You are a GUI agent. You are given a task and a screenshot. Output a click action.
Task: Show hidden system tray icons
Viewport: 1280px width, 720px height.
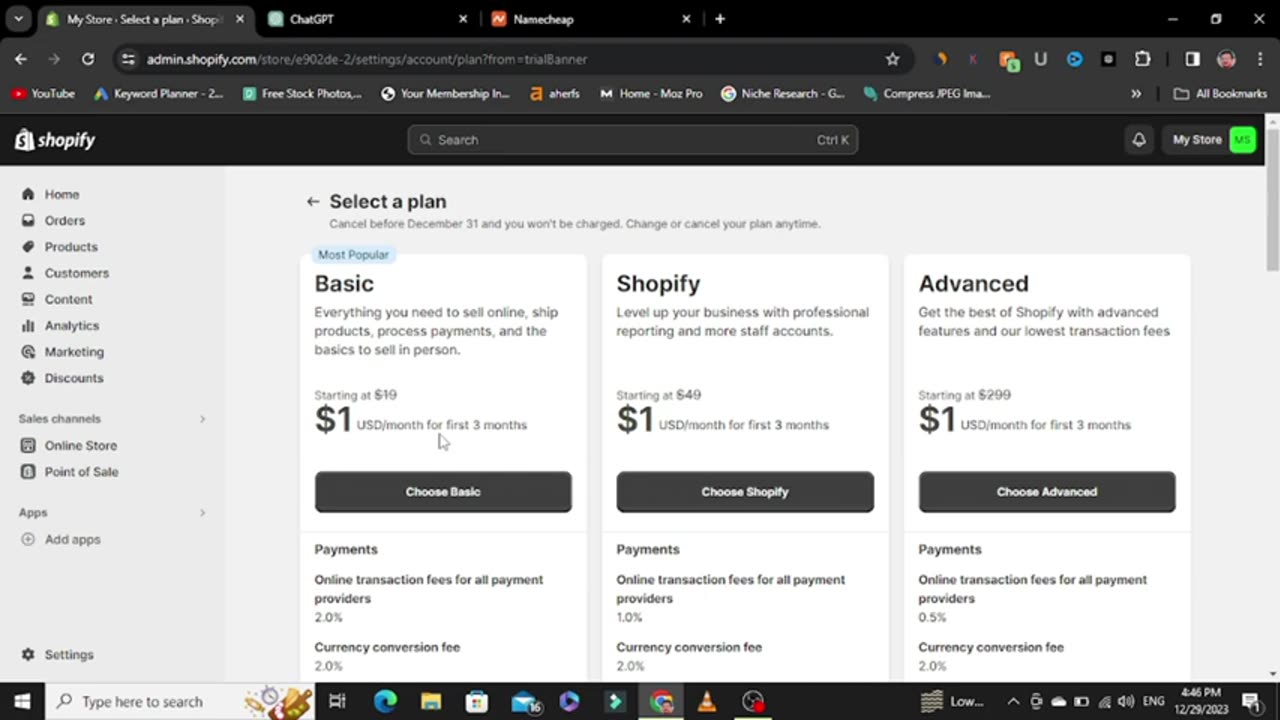(x=1013, y=701)
